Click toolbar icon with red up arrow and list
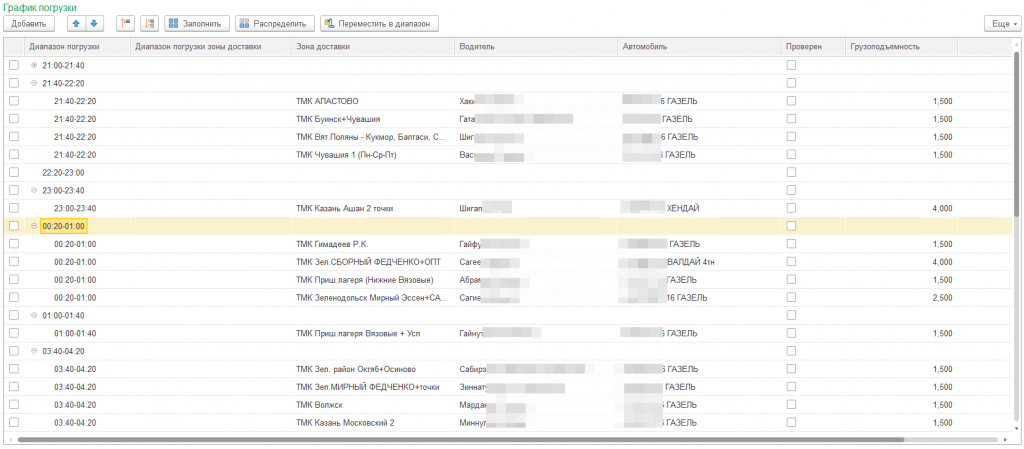The height and width of the screenshot is (449, 1024). tap(125, 23)
